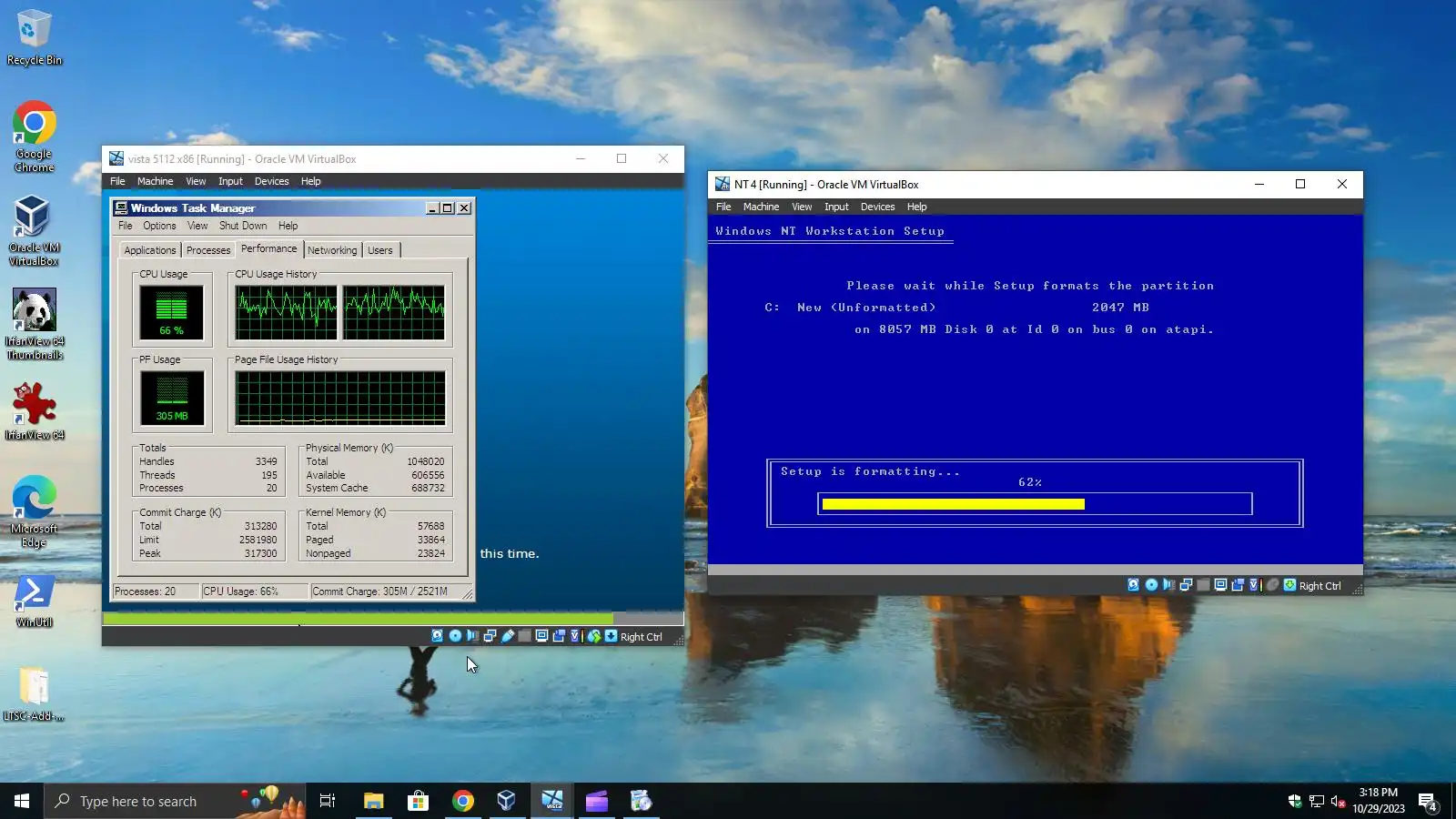Select the IrfanView 64 Thumbnails desktop shortcut
The image size is (1456, 819).
[35, 324]
